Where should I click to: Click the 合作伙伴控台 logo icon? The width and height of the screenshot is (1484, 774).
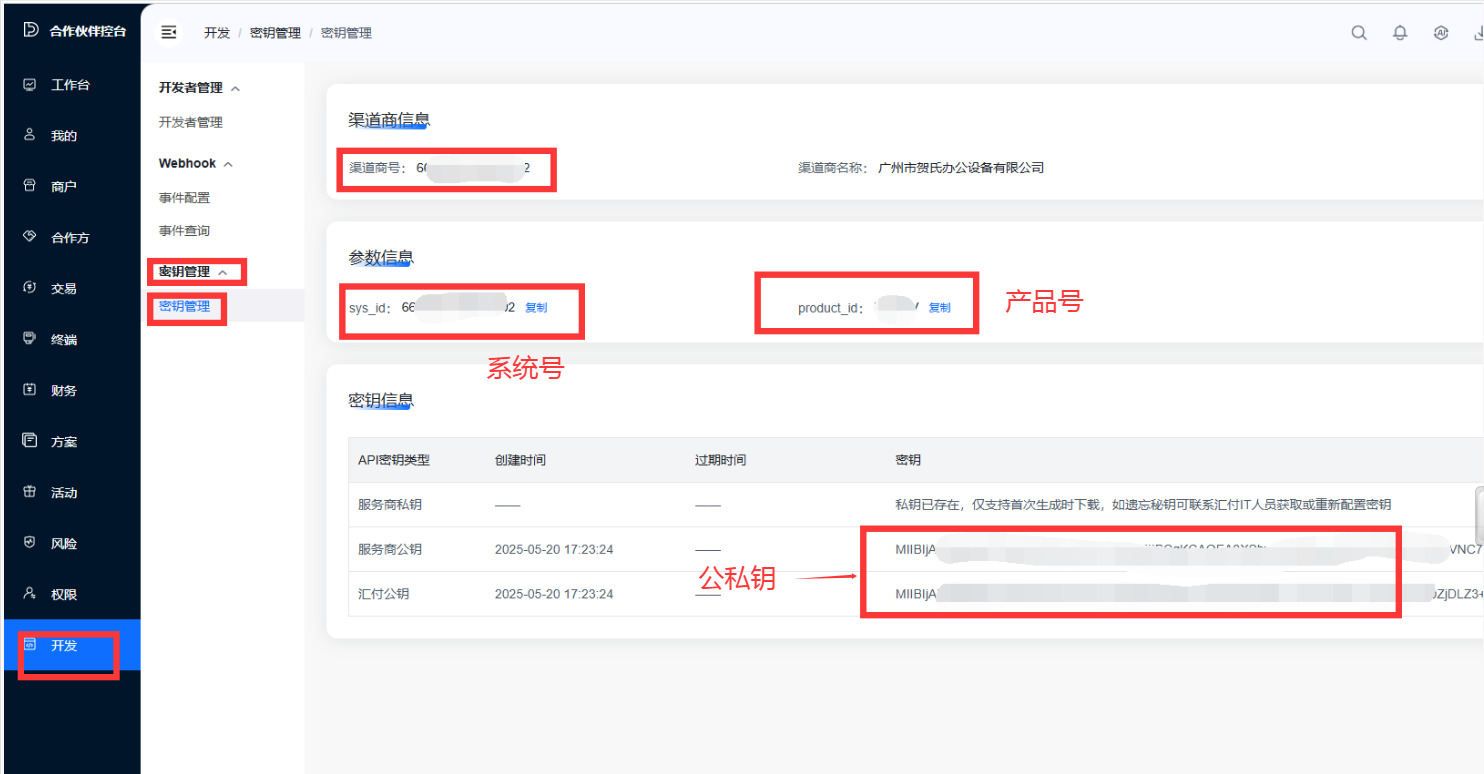[x=31, y=30]
